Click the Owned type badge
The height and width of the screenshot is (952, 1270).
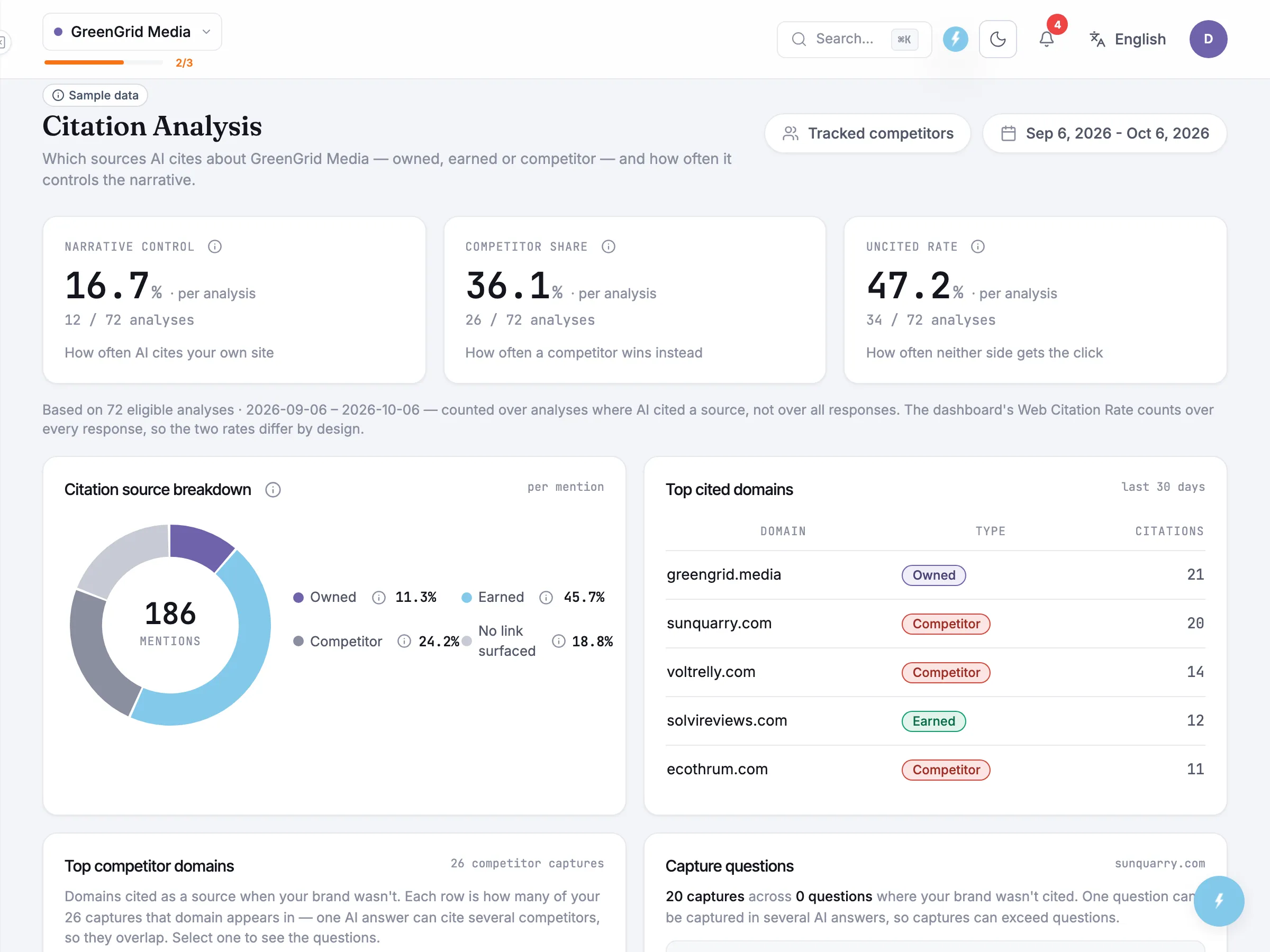[933, 575]
